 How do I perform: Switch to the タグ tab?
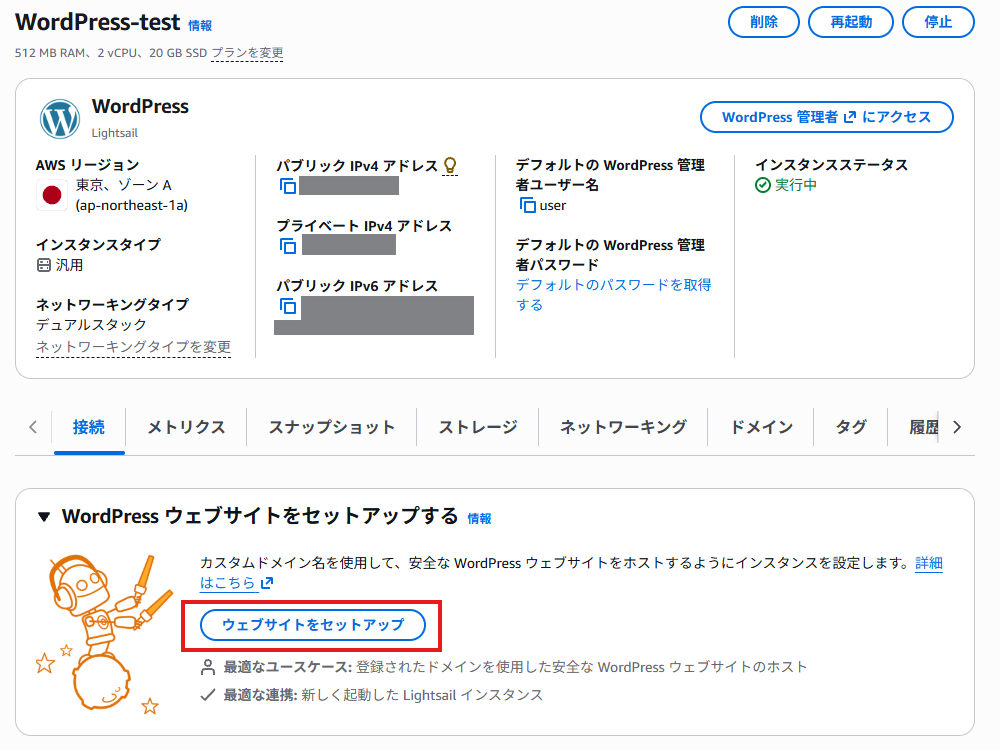(x=851, y=427)
